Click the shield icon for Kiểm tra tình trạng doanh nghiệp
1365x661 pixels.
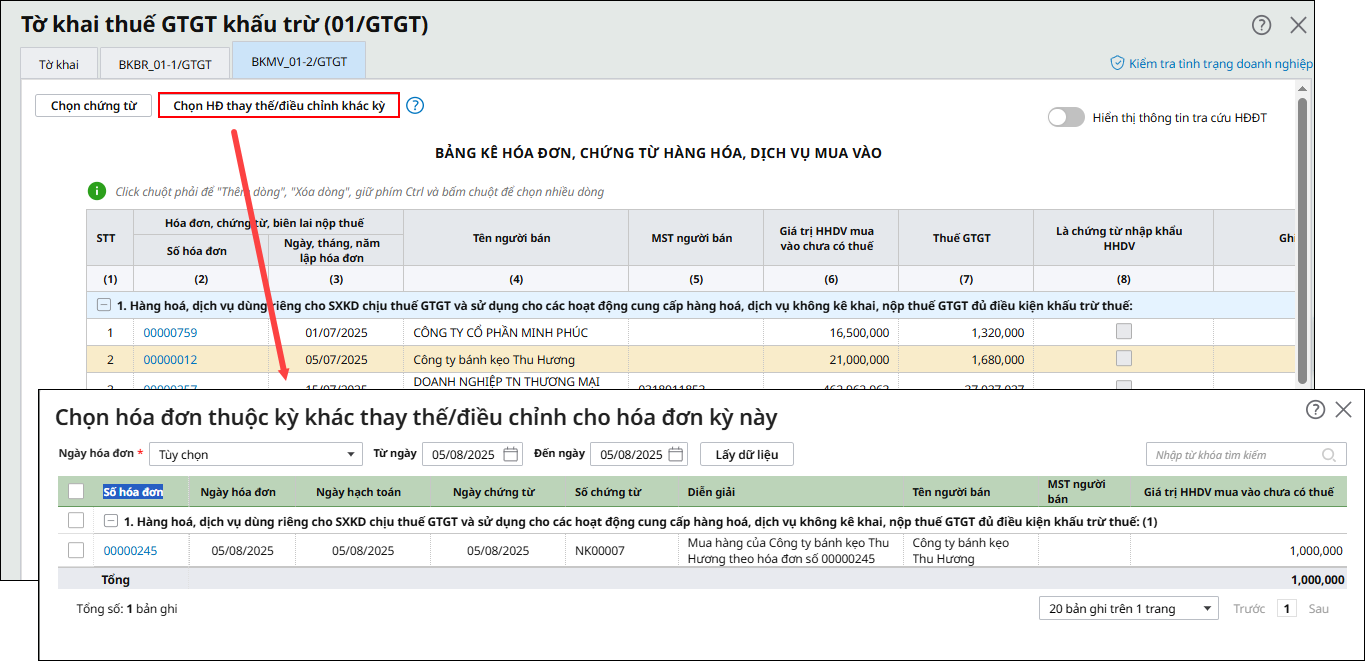pos(1117,63)
